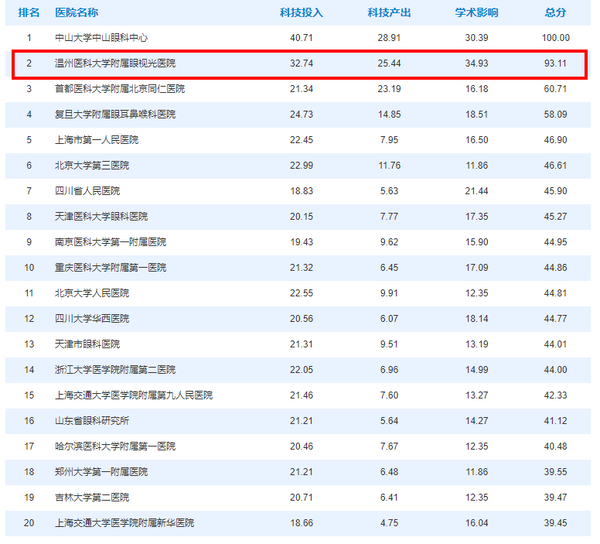Click total score 45.27
This screenshot has height=544, width=600.
(556, 217)
